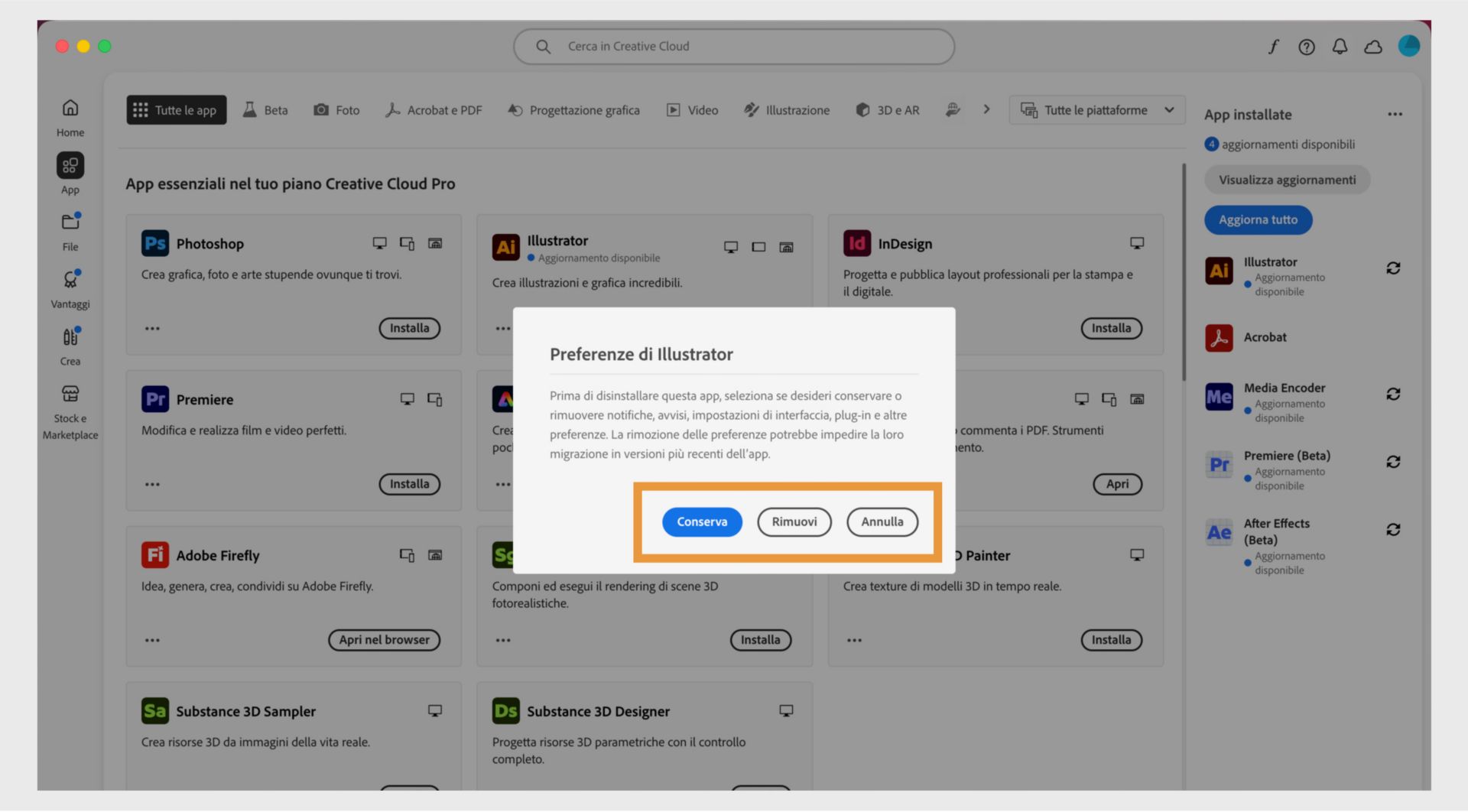This screenshot has height=812, width=1468.
Task: Update After Effects (Beta) refresh icon
Action: coord(1393,530)
